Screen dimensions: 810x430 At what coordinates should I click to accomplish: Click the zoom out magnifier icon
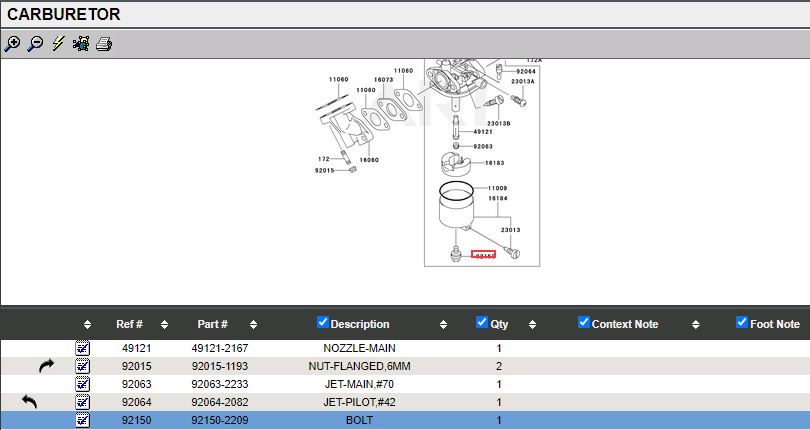click(x=35, y=44)
